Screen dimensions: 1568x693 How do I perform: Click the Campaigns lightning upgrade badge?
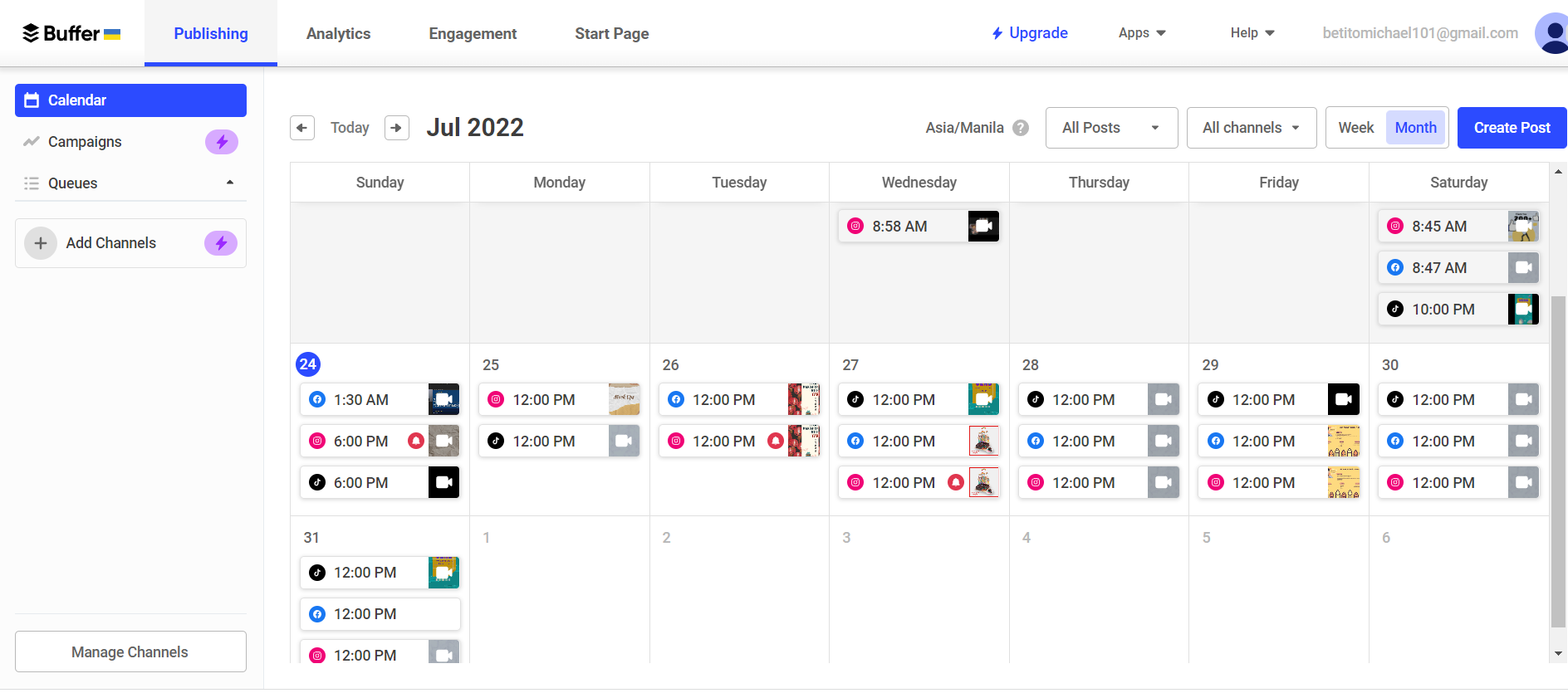(221, 142)
